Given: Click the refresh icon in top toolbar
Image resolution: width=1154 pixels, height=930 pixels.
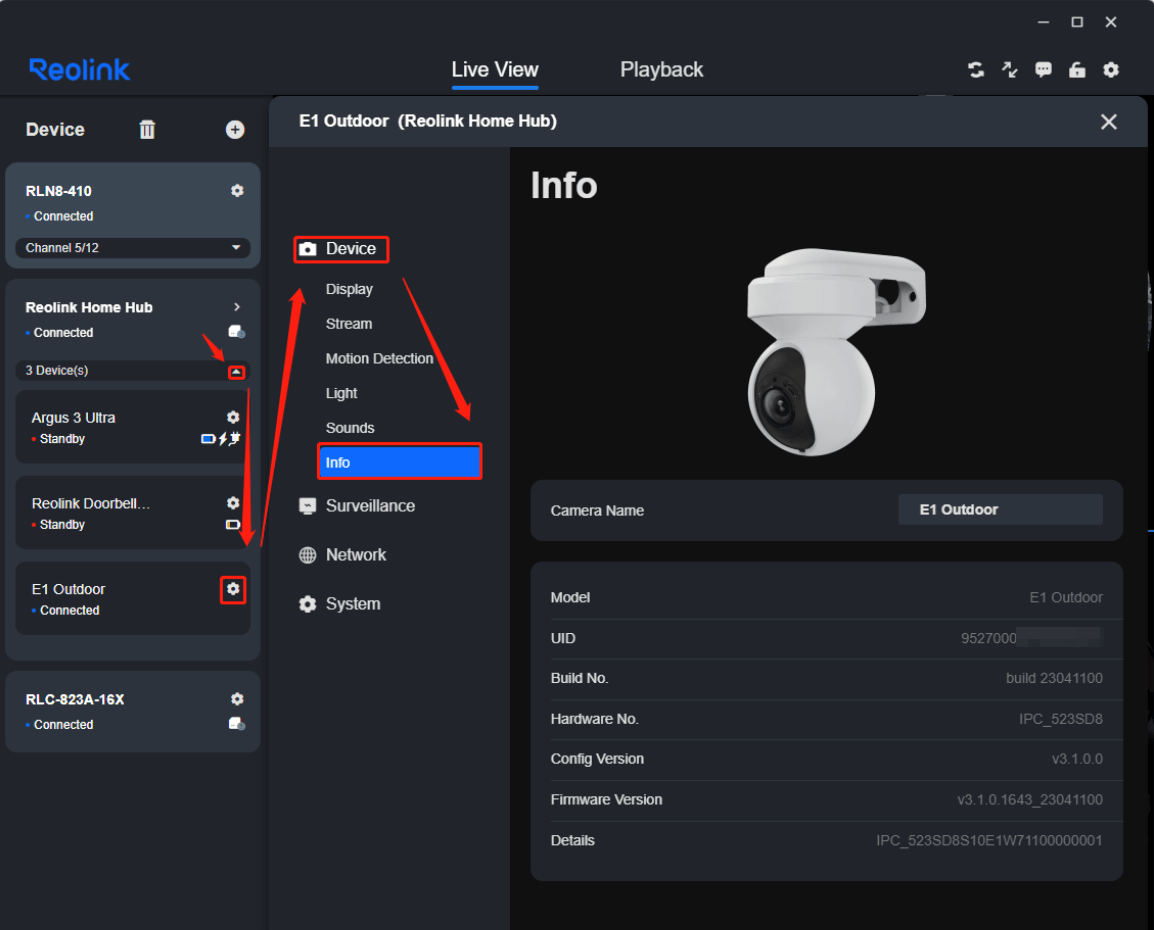Looking at the screenshot, I should (976, 70).
